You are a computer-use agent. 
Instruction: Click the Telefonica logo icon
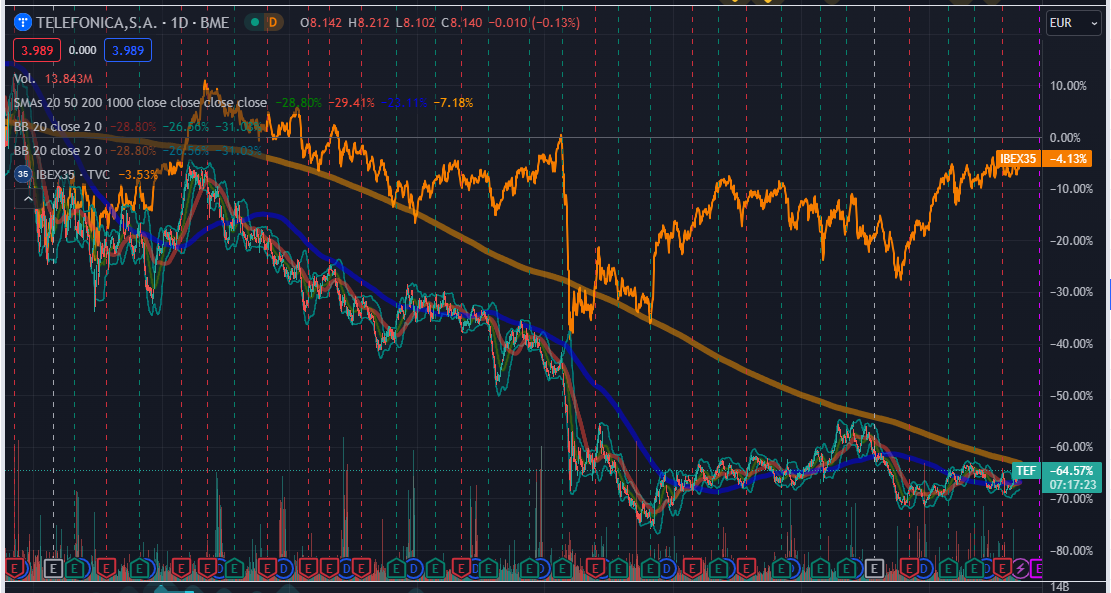[23, 23]
